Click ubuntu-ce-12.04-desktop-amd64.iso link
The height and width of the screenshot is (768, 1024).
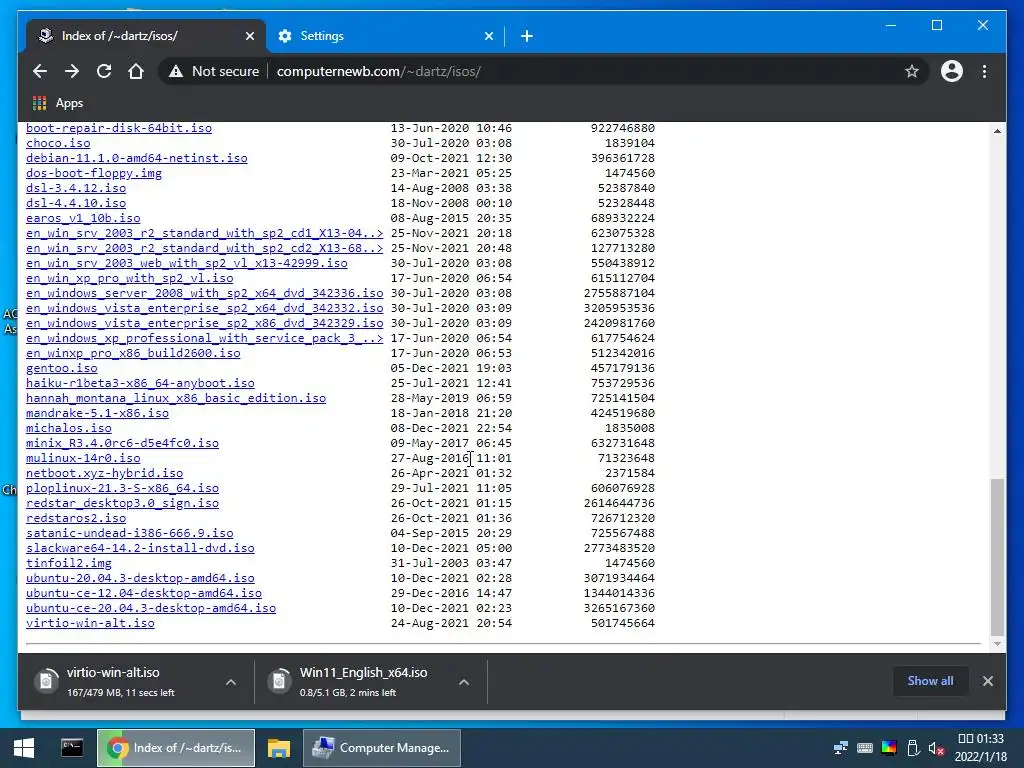pyautogui.click(x=144, y=594)
